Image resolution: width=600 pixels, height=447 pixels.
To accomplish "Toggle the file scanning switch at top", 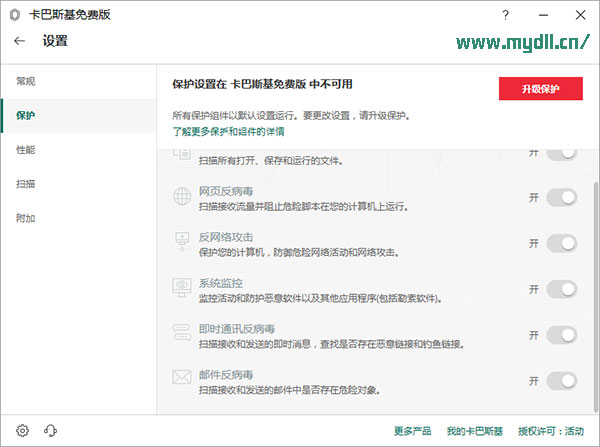I will [561, 154].
